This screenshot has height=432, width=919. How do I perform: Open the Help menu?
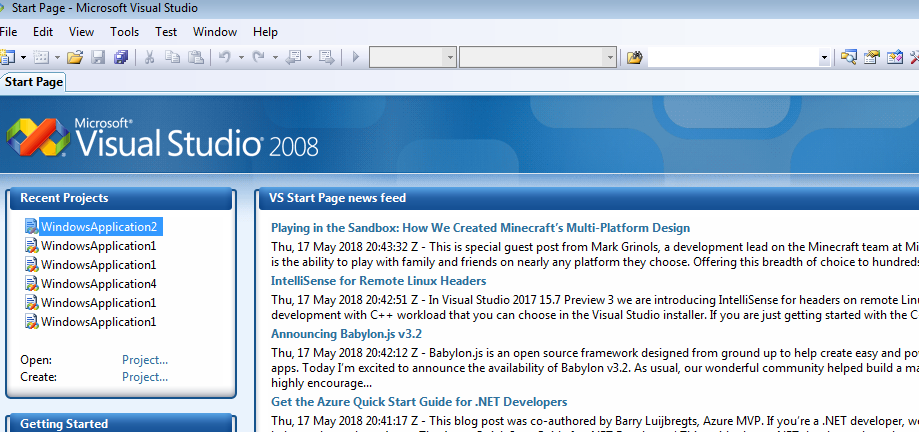tap(265, 32)
